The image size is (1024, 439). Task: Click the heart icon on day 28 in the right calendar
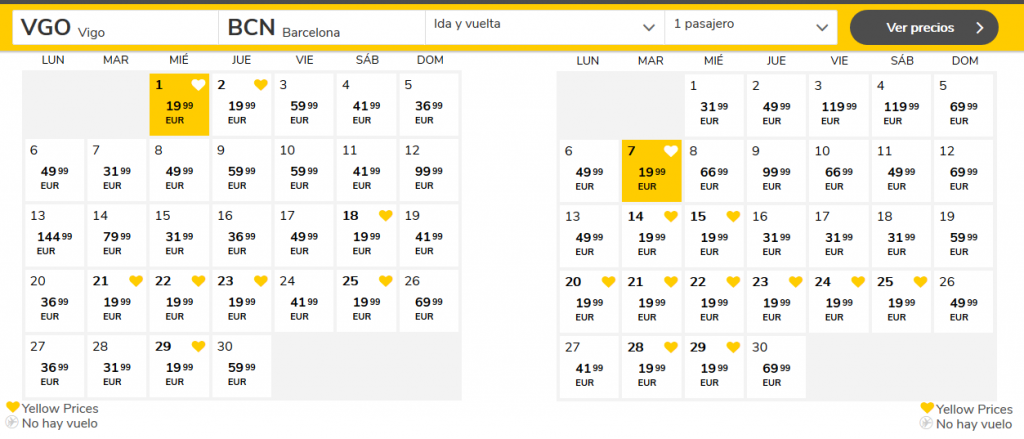click(x=671, y=346)
